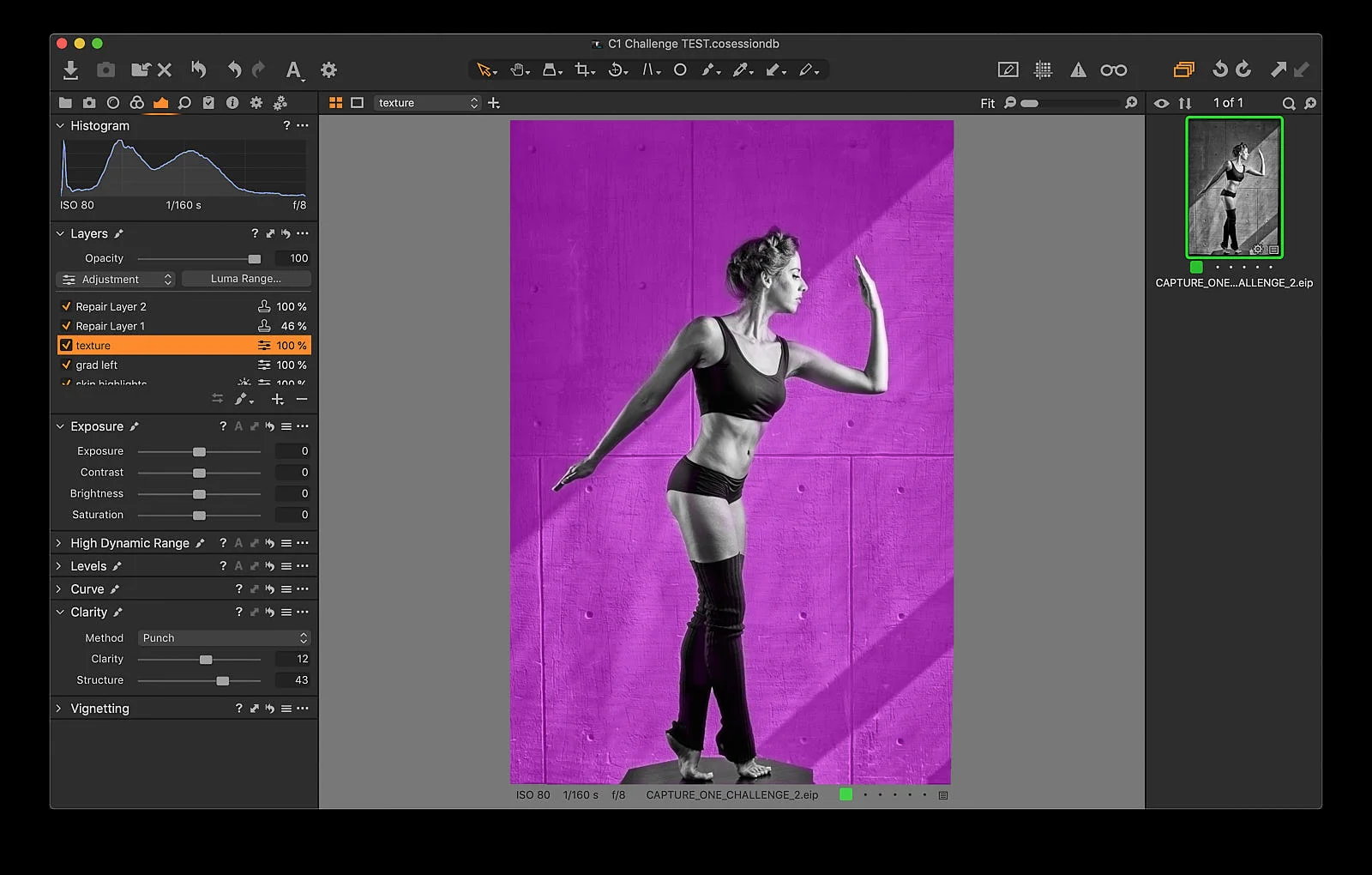Click the Exposure value input field
The width and height of the screenshot is (1372, 875).
tap(293, 451)
